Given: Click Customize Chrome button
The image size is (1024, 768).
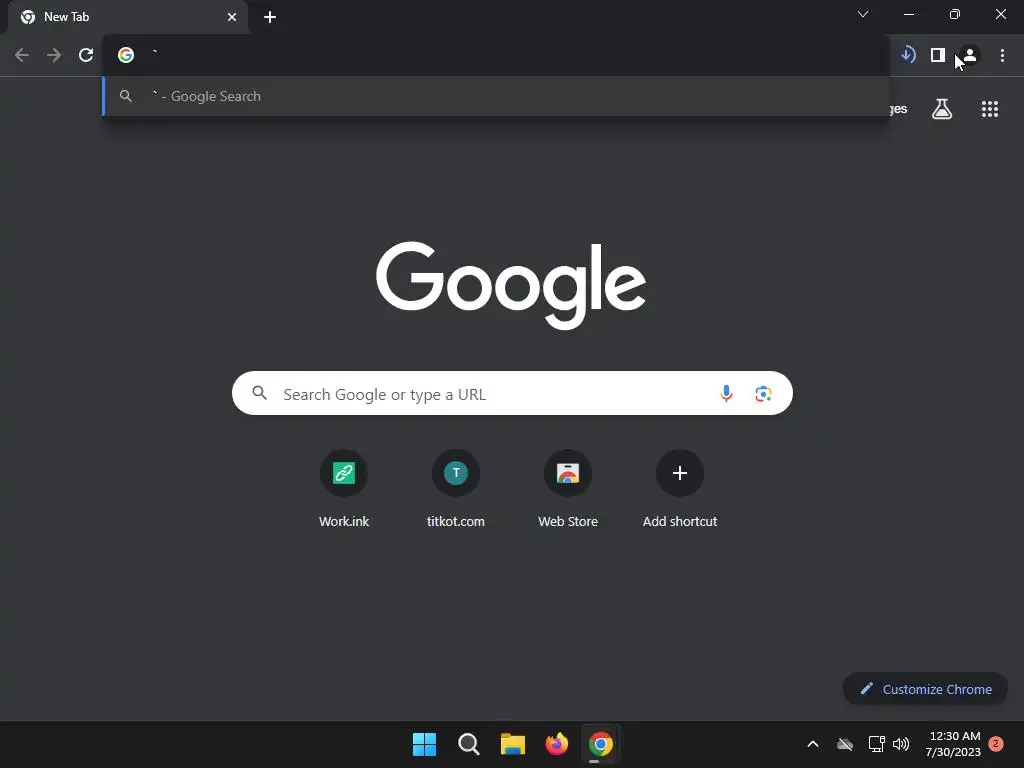Looking at the screenshot, I should point(925,689).
